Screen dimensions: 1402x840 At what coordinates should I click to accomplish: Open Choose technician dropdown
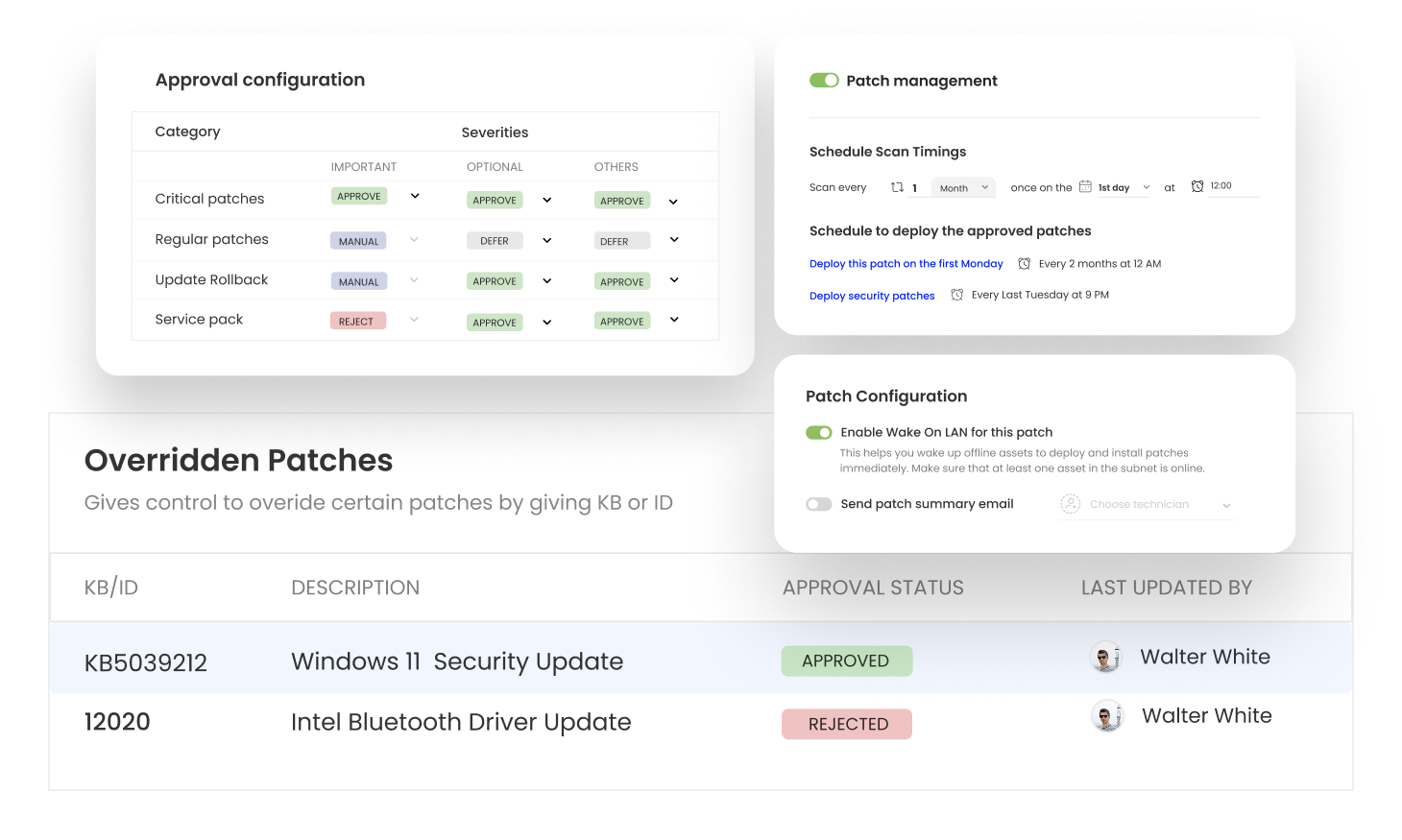[x=1226, y=505]
